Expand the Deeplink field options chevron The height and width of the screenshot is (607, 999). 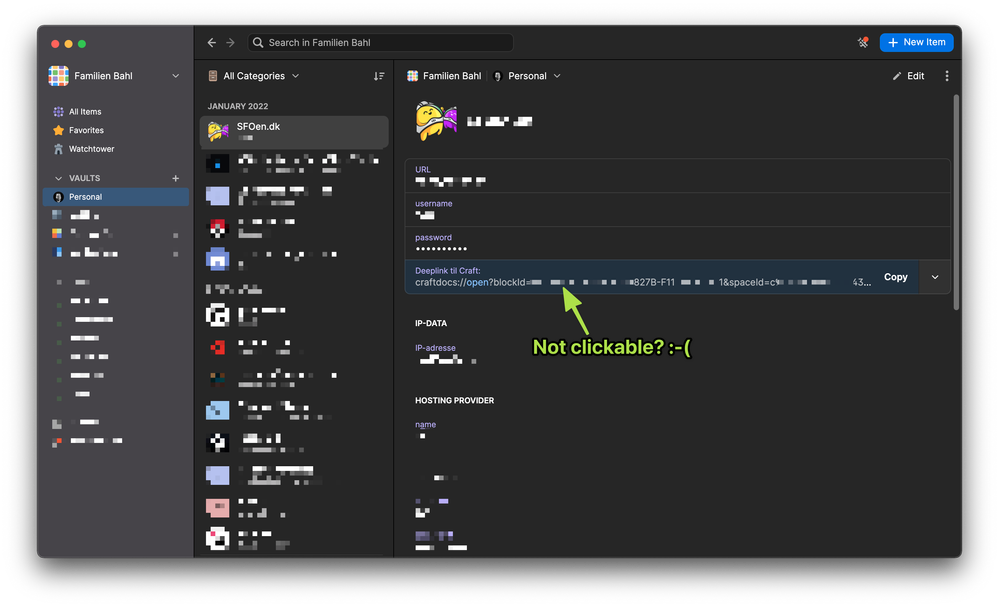click(935, 277)
